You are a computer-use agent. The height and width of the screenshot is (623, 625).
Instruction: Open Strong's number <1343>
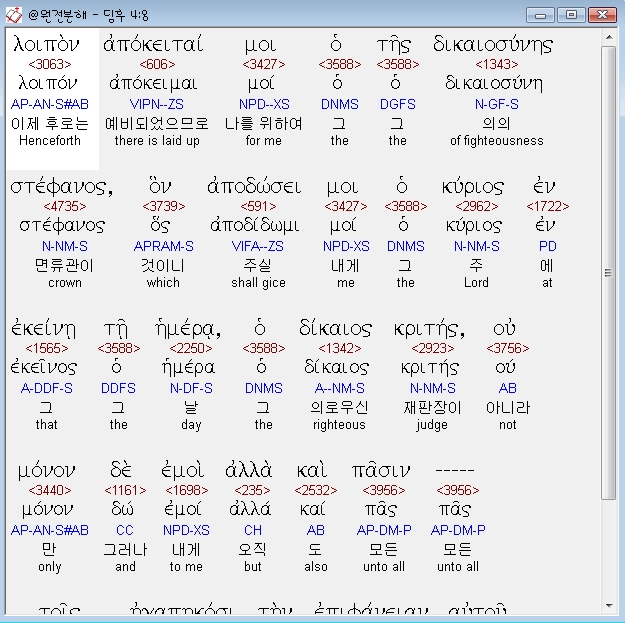(497, 64)
